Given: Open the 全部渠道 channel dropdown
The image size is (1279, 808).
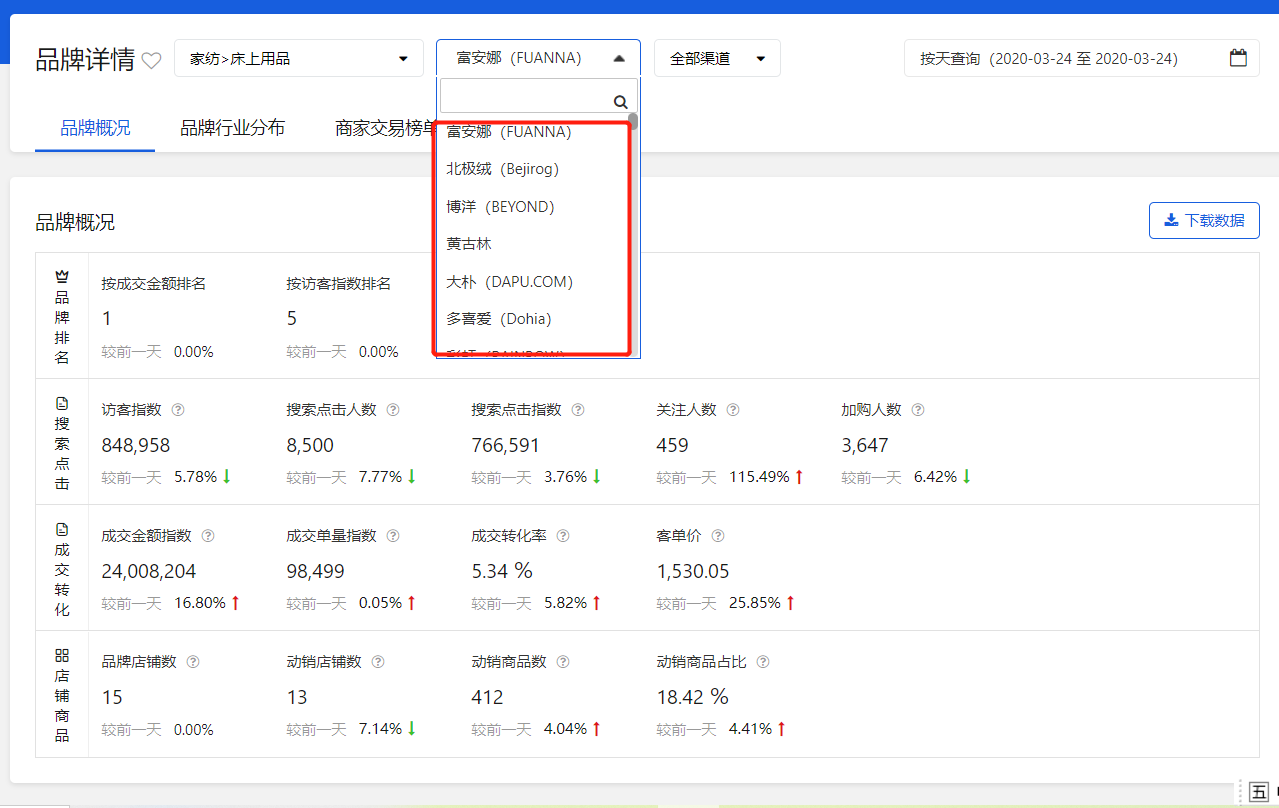Looking at the screenshot, I should click(x=717, y=58).
